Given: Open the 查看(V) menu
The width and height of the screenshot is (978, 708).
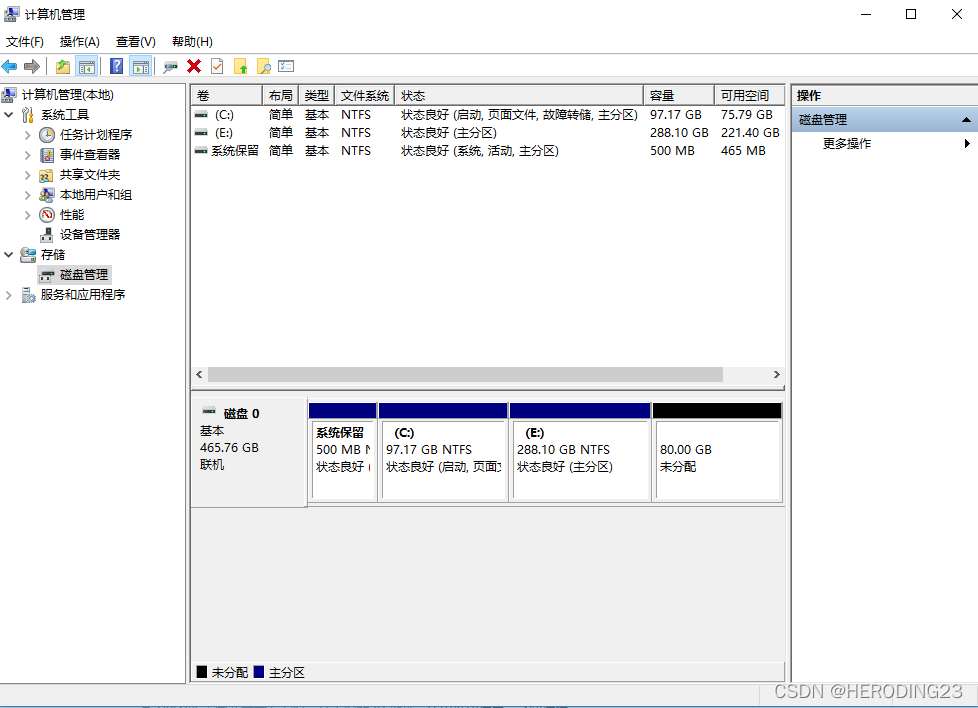Looking at the screenshot, I should 135,42.
